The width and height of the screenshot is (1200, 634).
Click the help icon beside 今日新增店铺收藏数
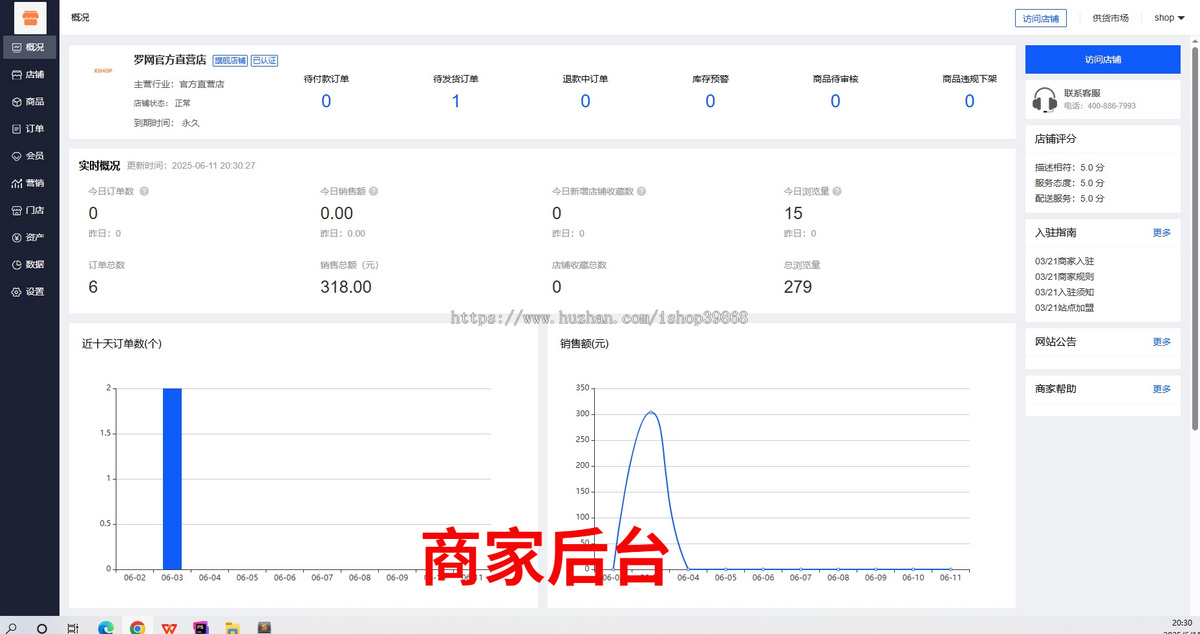coord(641,191)
